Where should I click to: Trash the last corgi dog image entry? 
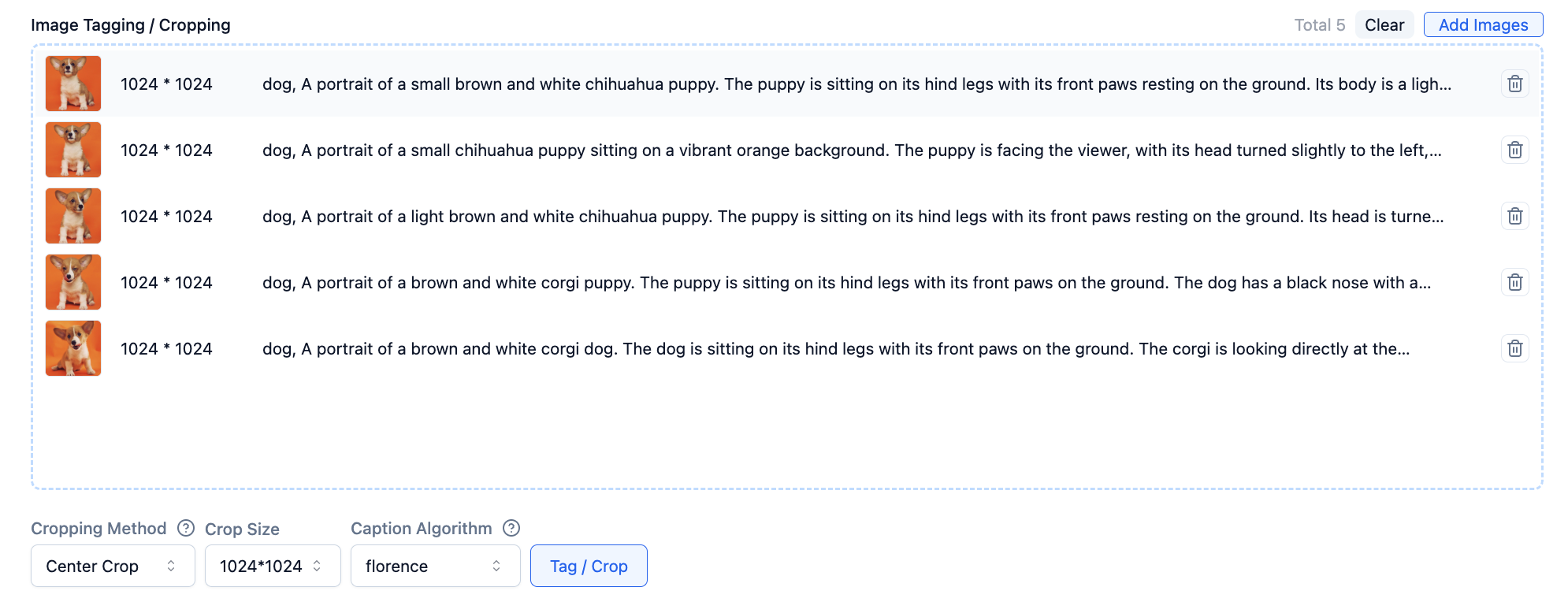click(1514, 349)
